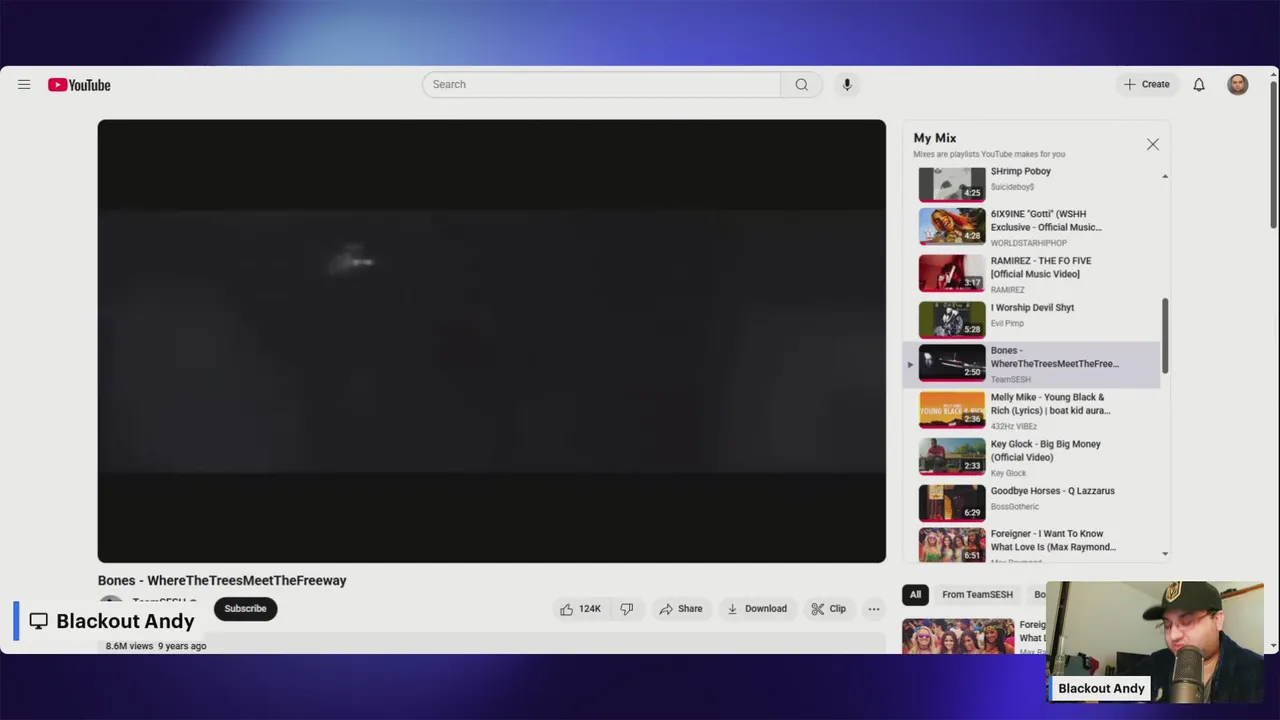Click the 8.6M views 9 years ago text

coord(156,647)
